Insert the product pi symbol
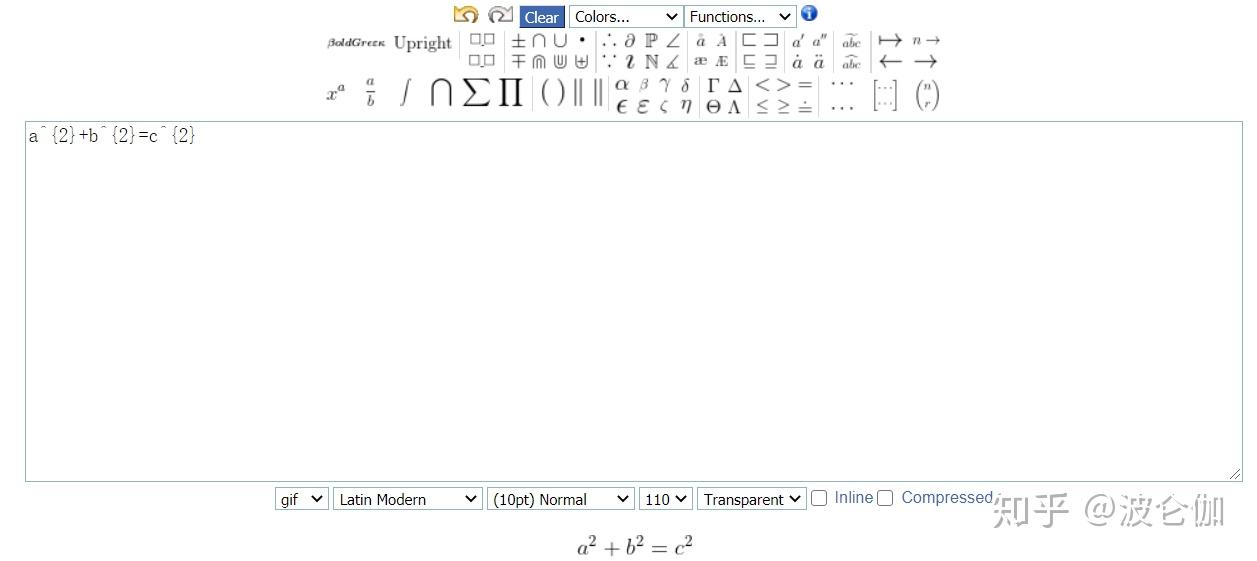Screen dimensions: 1257x561 point(511,92)
